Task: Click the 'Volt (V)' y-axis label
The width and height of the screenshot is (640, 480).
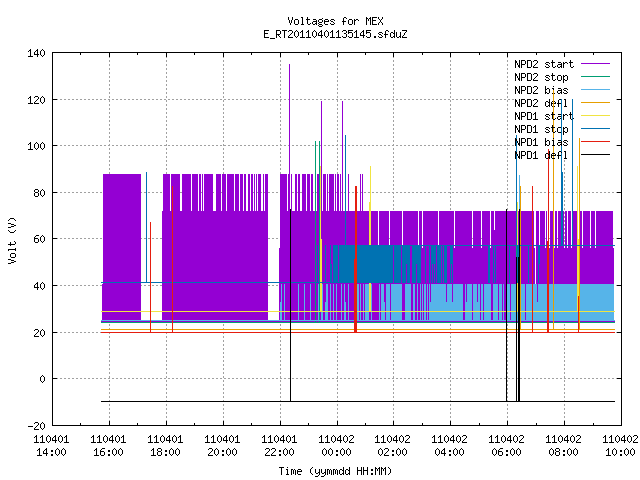Action: click(x=12, y=240)
